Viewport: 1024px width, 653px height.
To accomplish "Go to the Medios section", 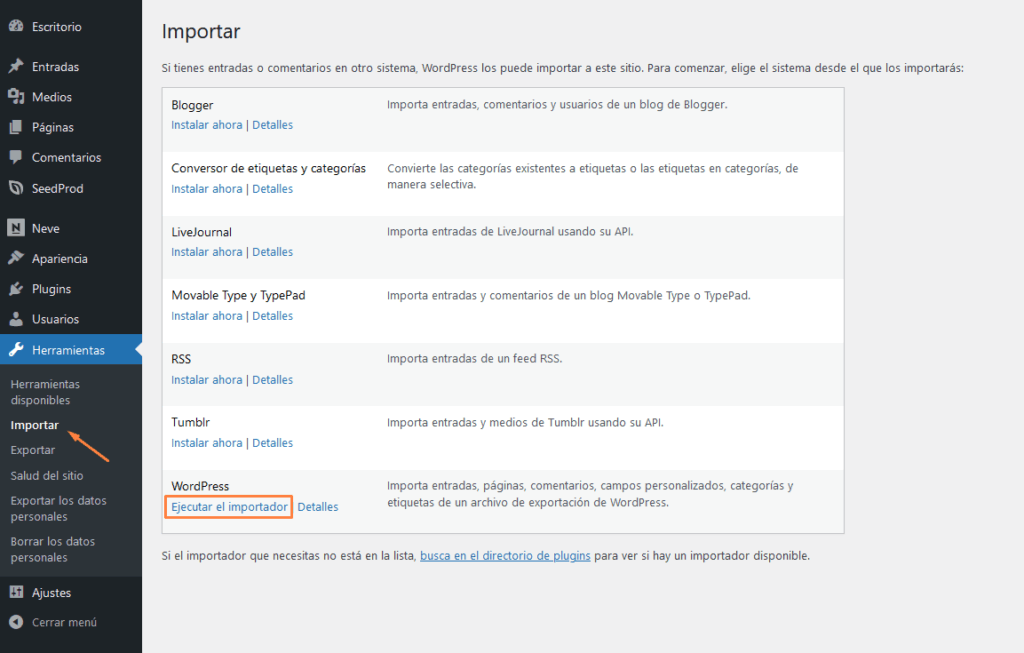I will coord(52,97).
